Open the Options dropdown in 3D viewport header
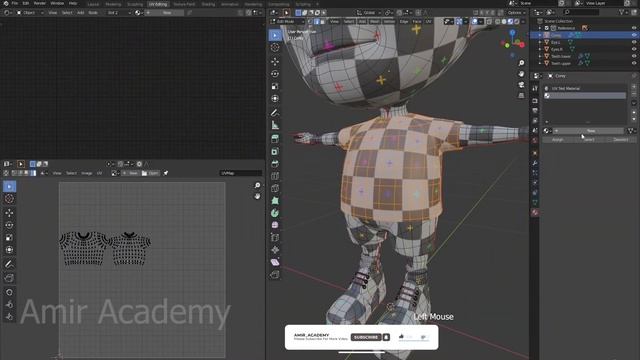The width and height of the screenshot is (640, 360). click(516, 13)
